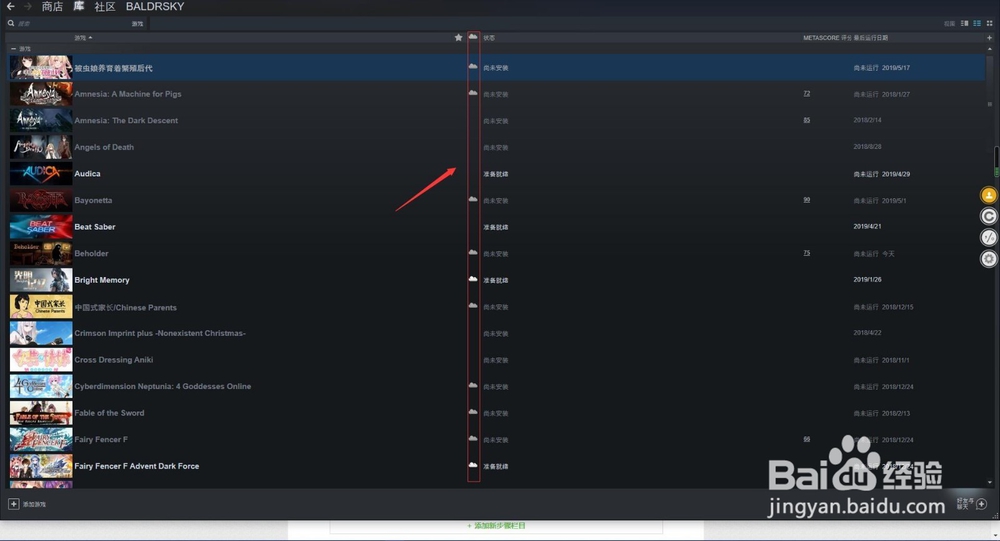Switch to list view layout icon

(x=976, y=24)
